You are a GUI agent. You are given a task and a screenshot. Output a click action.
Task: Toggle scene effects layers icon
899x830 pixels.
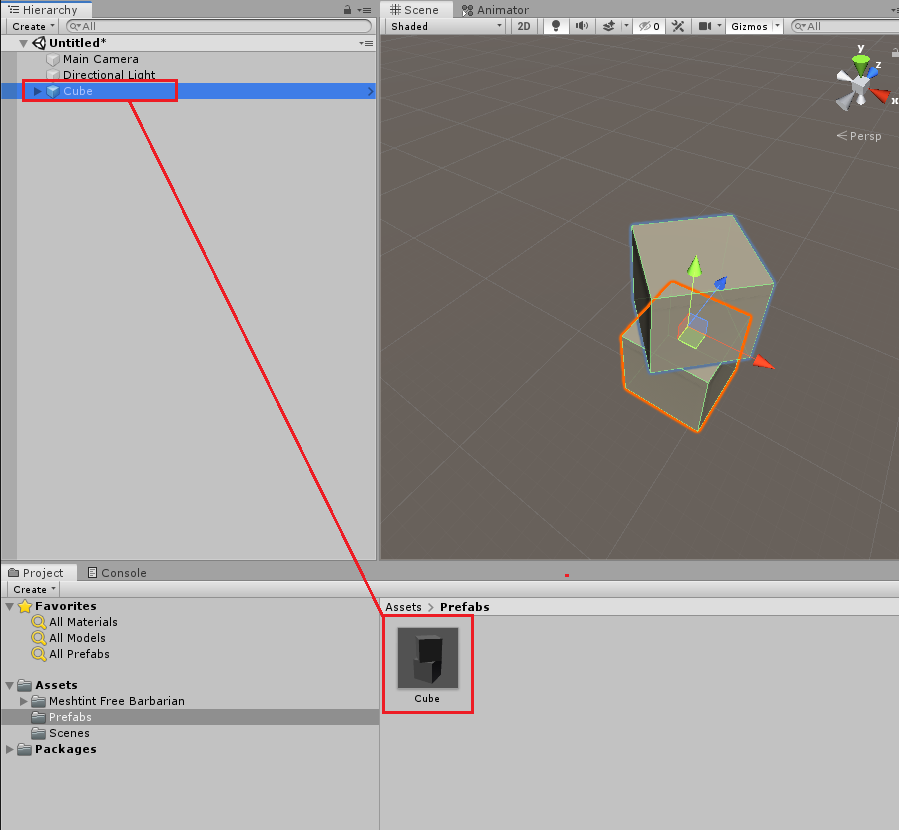coord(608,26)
